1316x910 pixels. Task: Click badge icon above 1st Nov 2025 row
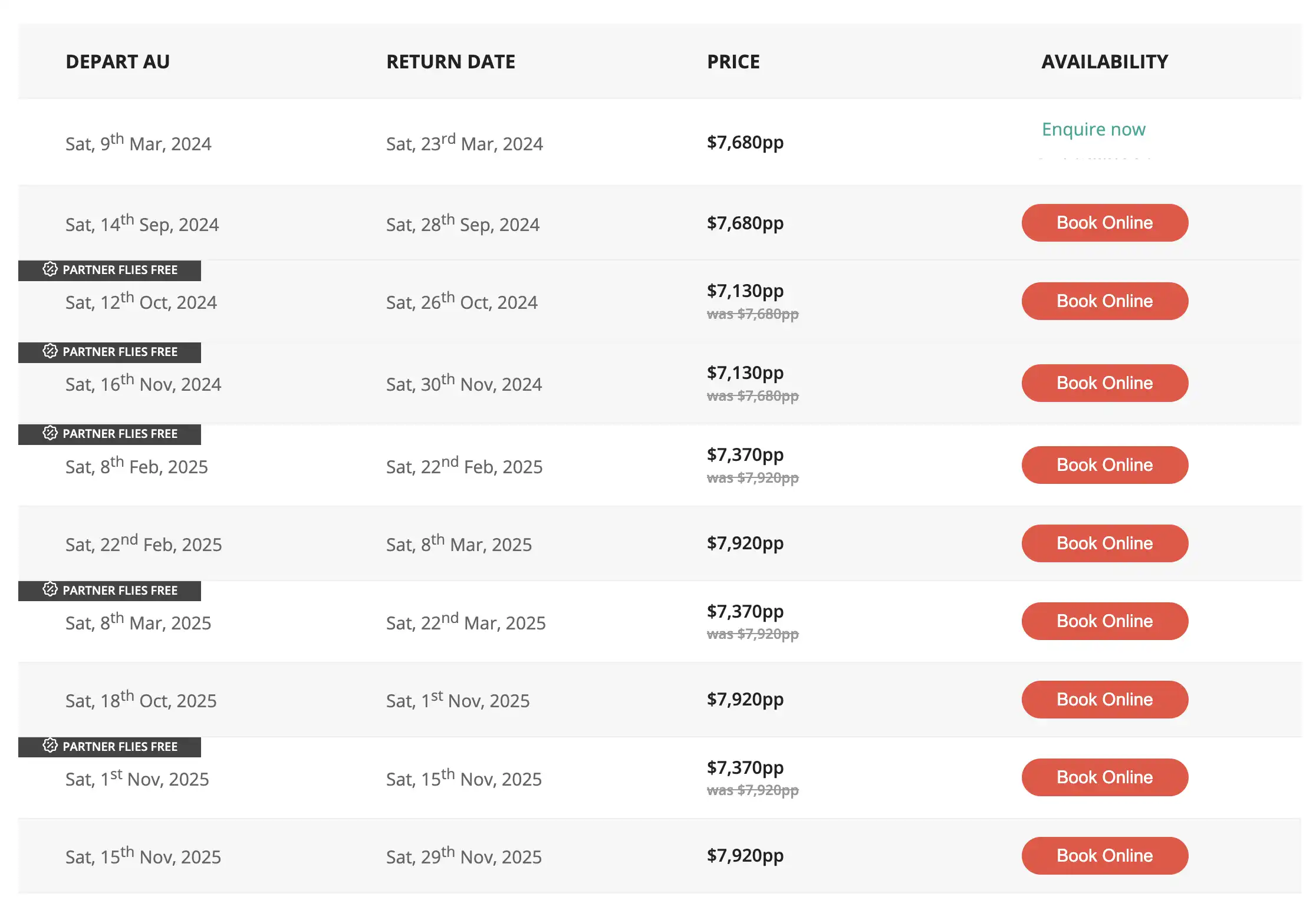[50, 746]
